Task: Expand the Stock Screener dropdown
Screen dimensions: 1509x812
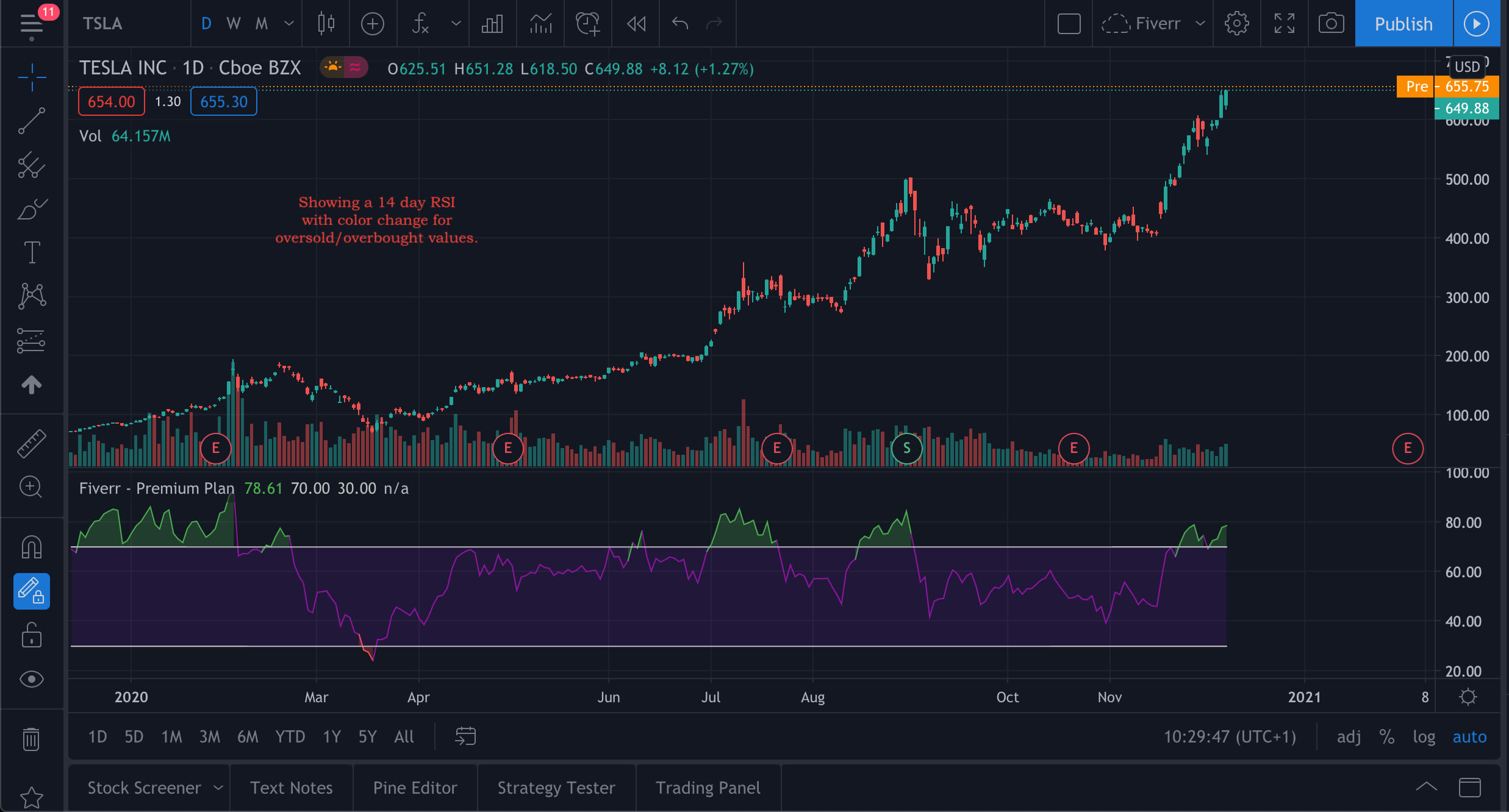Action: click(x=218, y=788)
